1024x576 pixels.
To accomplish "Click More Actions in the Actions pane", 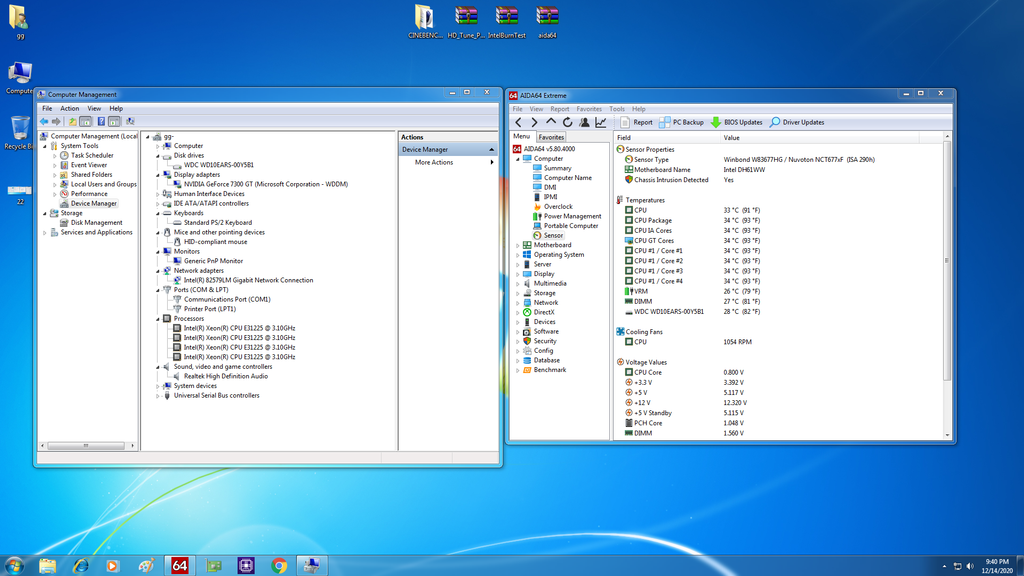I will click(434, 162).
